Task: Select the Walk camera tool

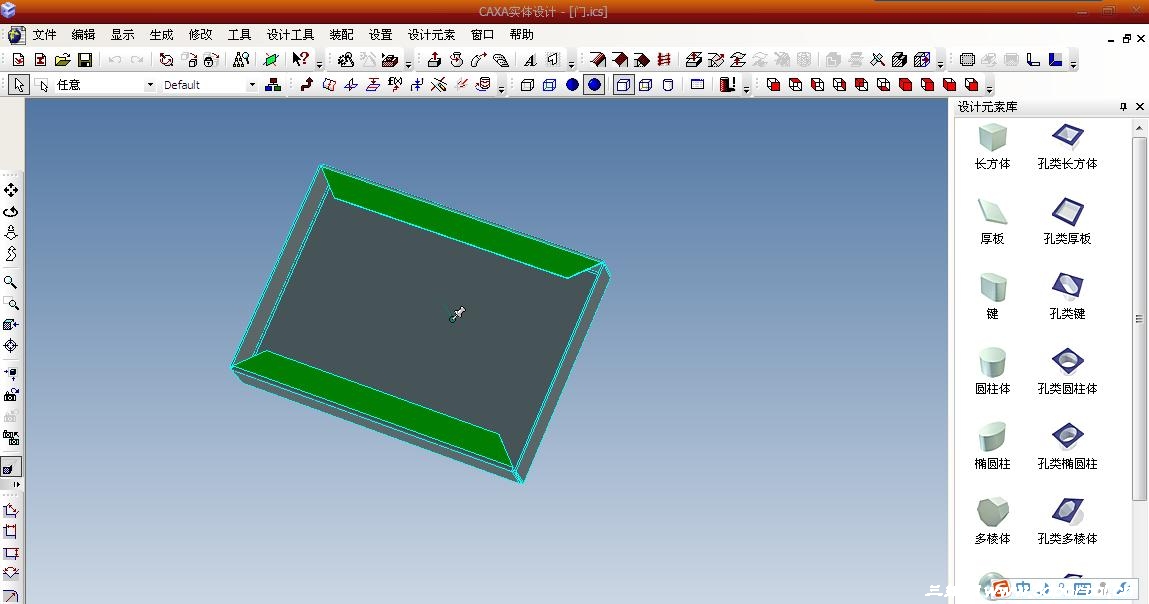Action: click(x=11, y=254)
